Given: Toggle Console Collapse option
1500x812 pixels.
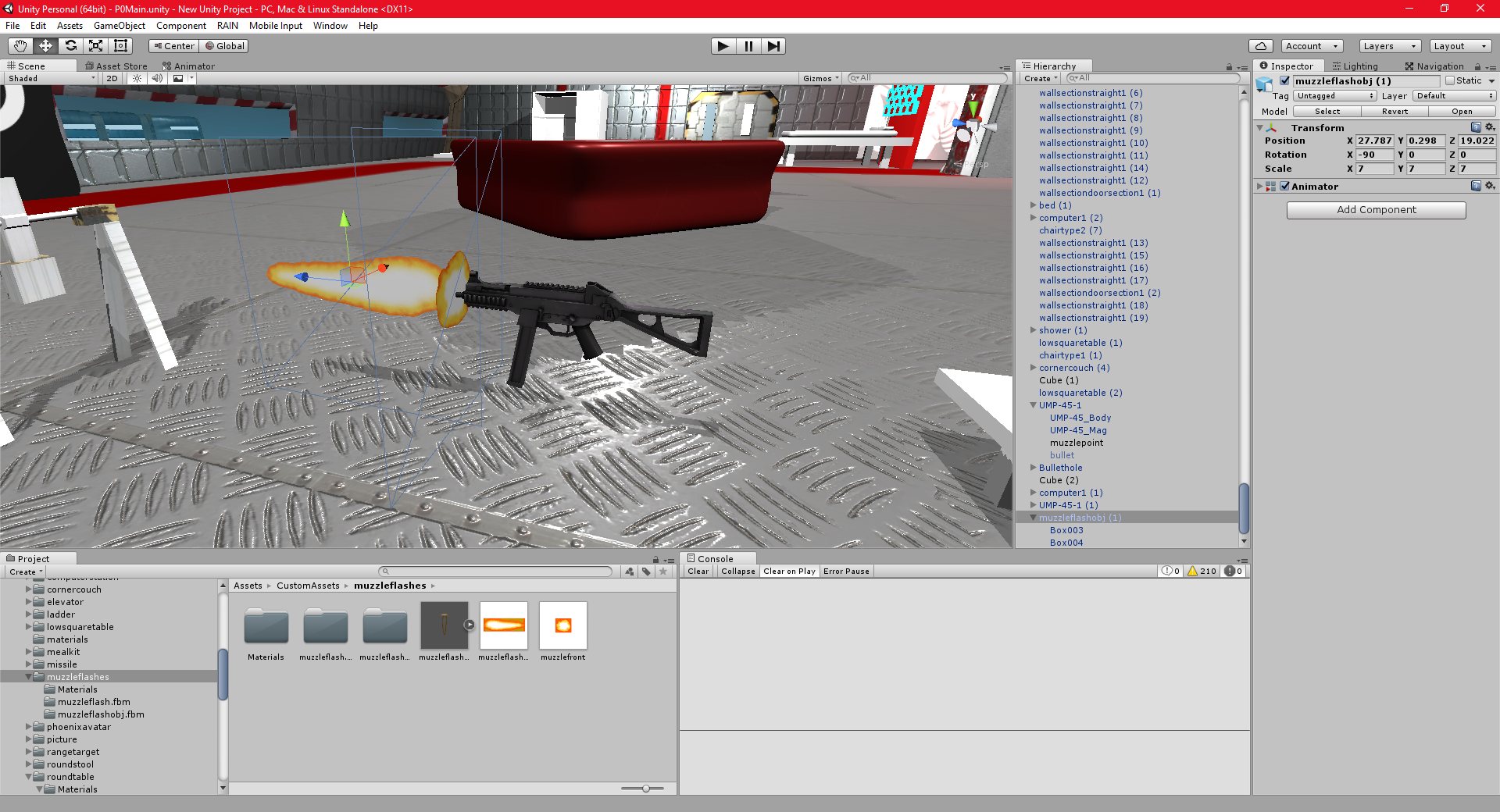Looking at the screenshot, I should coord(737,572).
